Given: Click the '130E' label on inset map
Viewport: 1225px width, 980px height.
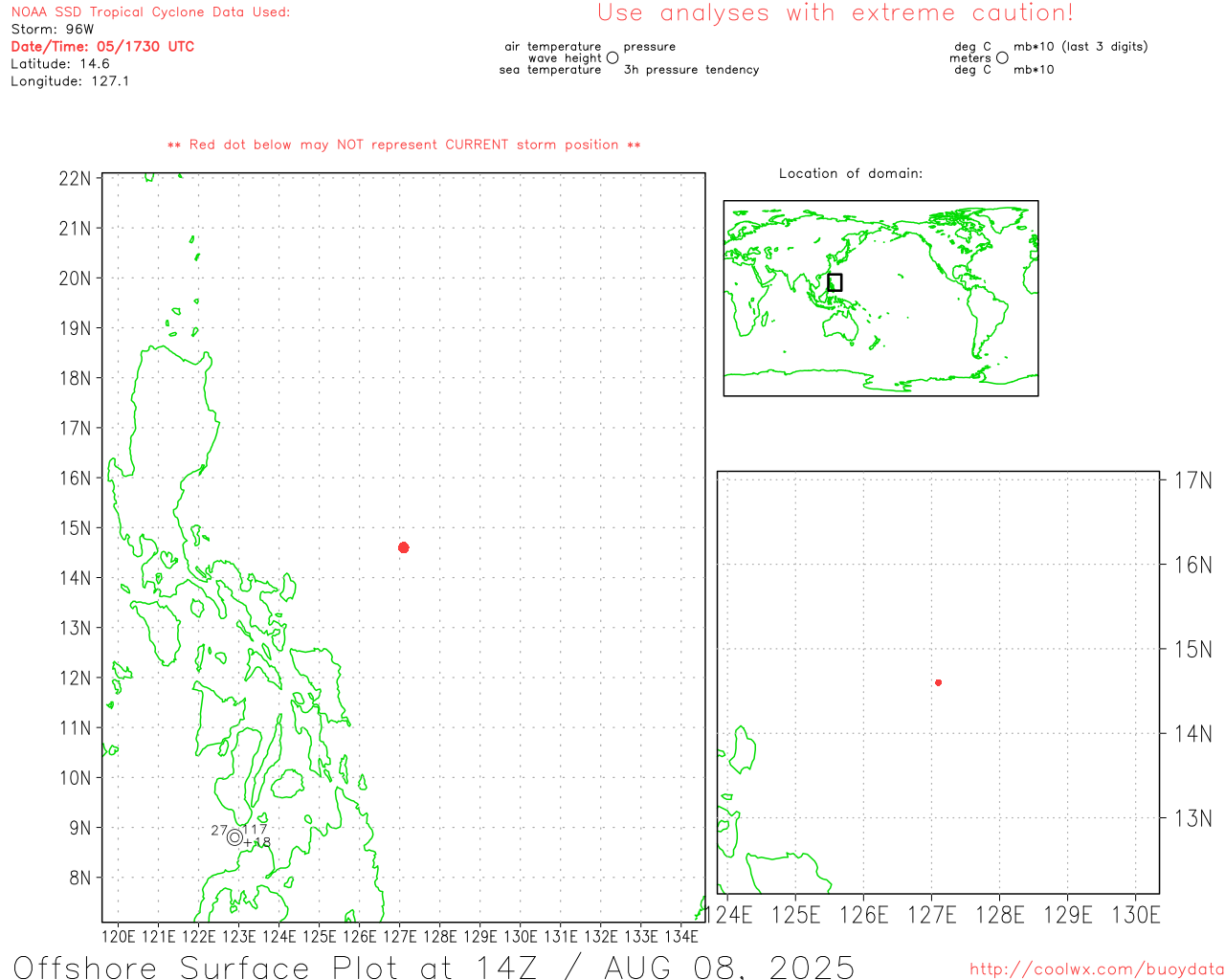Looking at the screenshot, I should click(x=1136, y=915).
